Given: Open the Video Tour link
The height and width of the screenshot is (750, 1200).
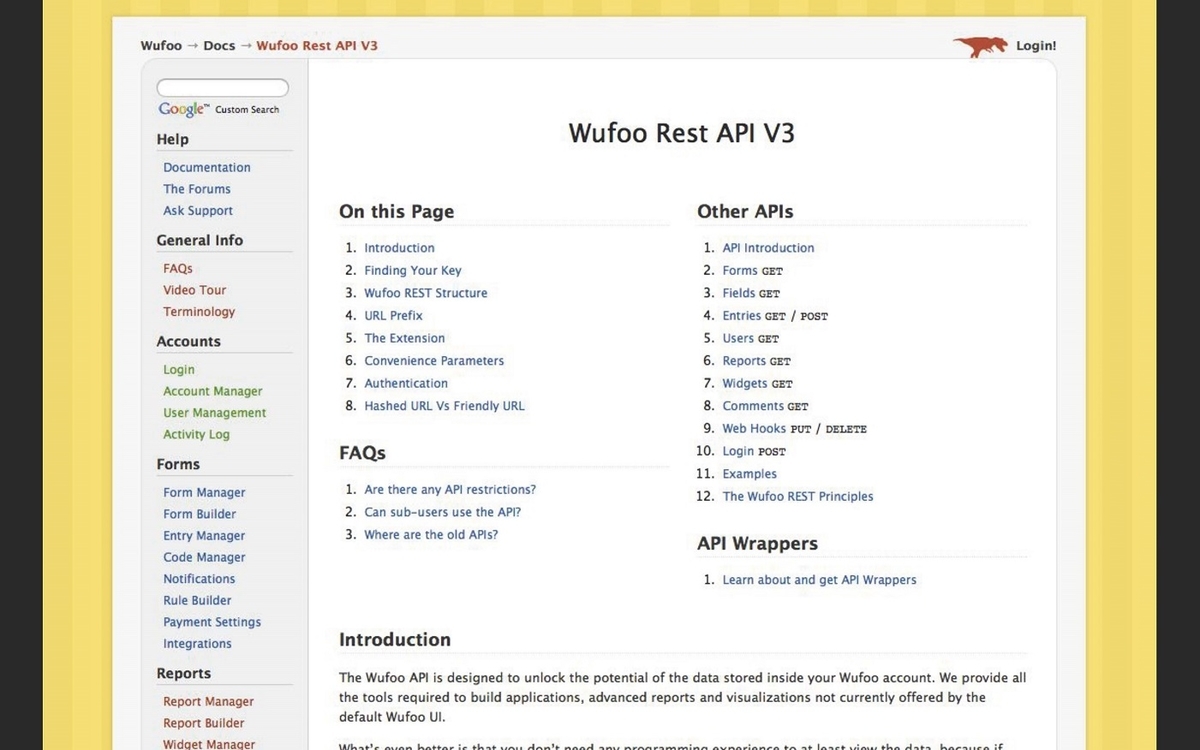Looking at the screenshot, I should click(195, 290).
